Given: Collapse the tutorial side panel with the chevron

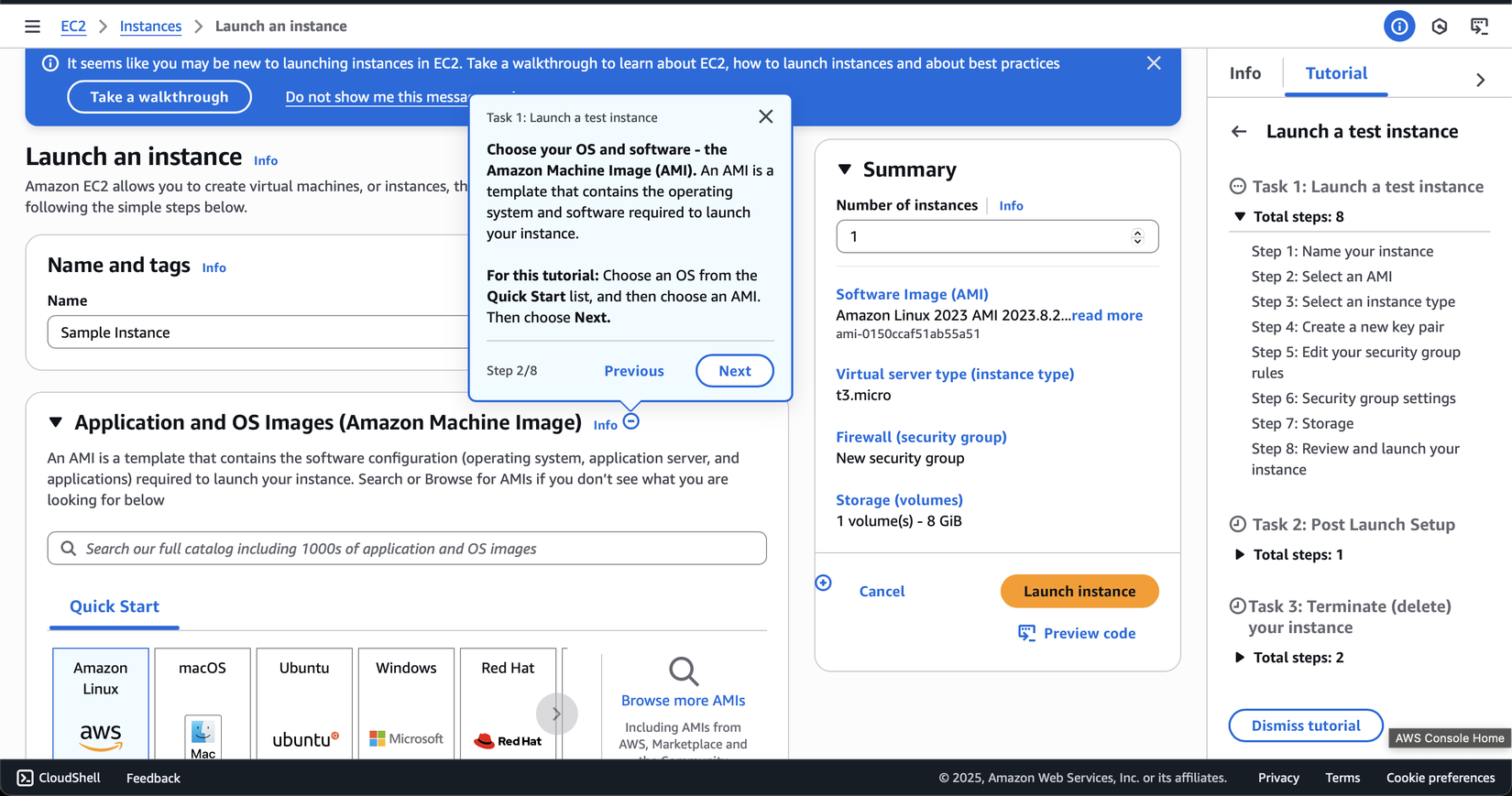Looking at the screenshot, I should (1481, 80).
